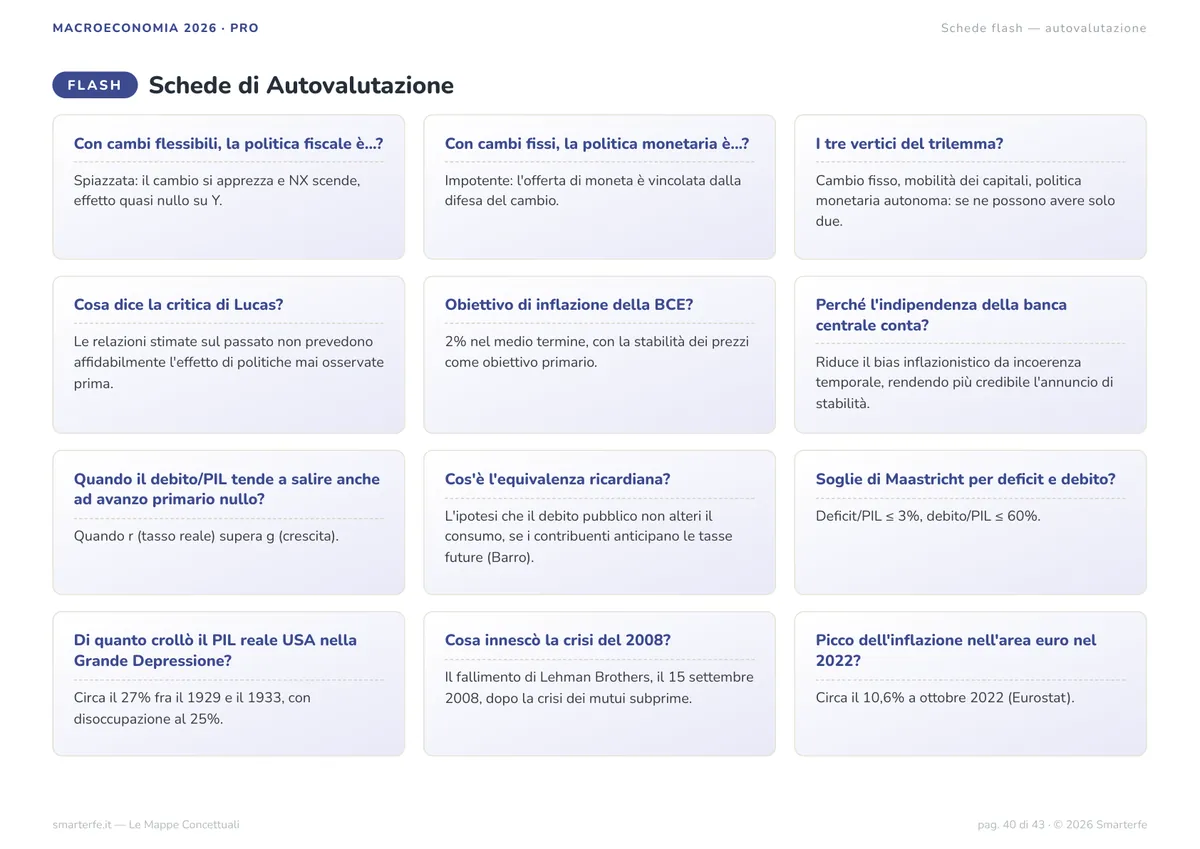The width and height of the screenshot is (1200, 849).
Task: Click the answer "Circa il 10,6% a ottobre 2022 (Eurostat)."
Action: pyautogui.click(x=946, y=697)
